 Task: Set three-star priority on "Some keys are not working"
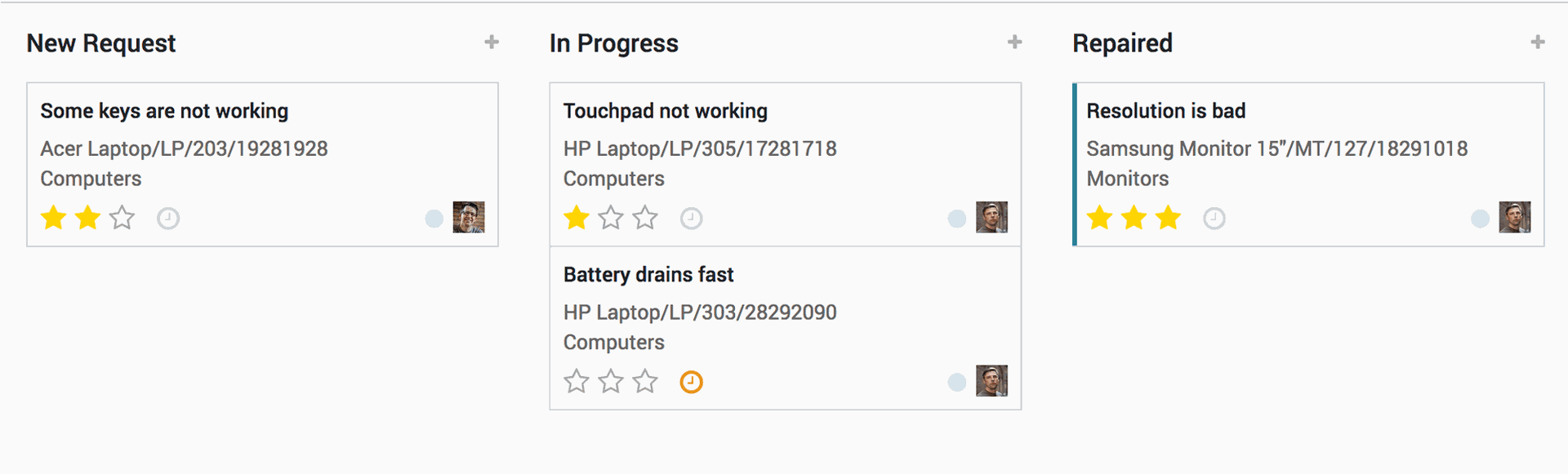click(120, 218)
